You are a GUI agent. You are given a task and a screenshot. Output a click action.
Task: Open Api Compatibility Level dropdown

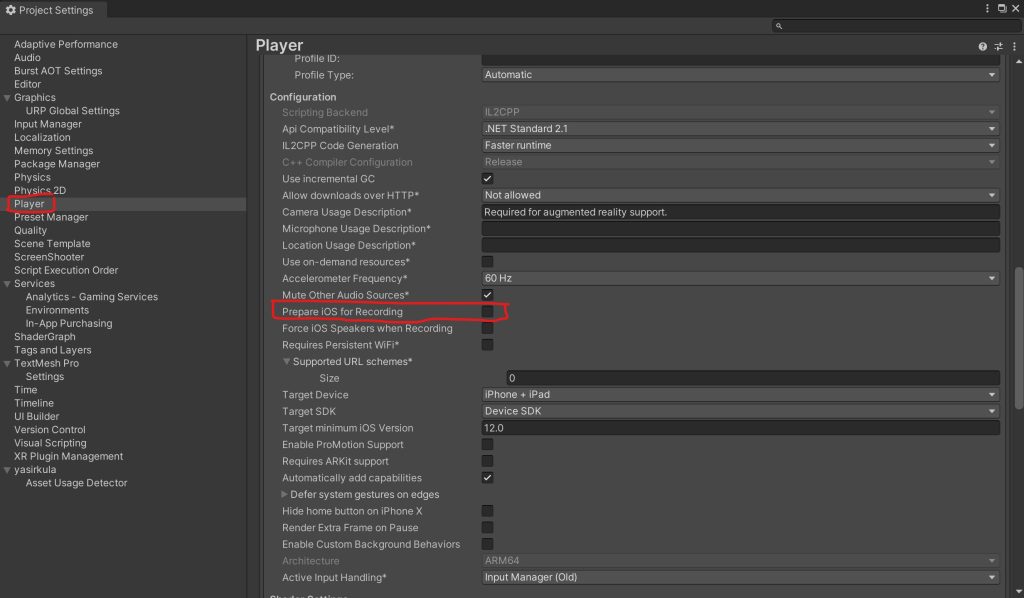click(x=741, y=129)
